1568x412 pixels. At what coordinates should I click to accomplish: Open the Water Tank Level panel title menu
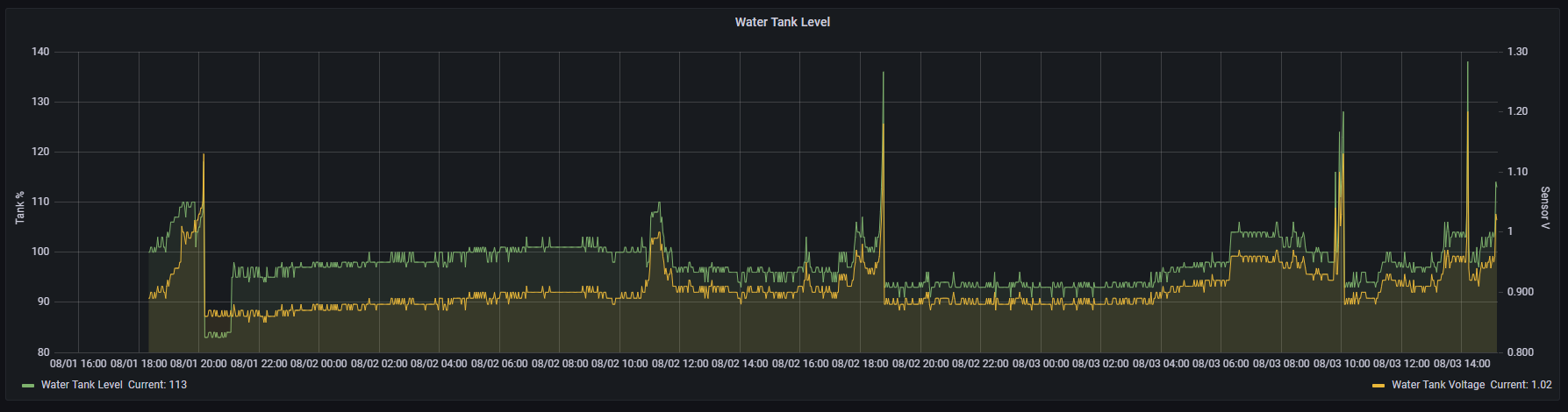point(782,22)
